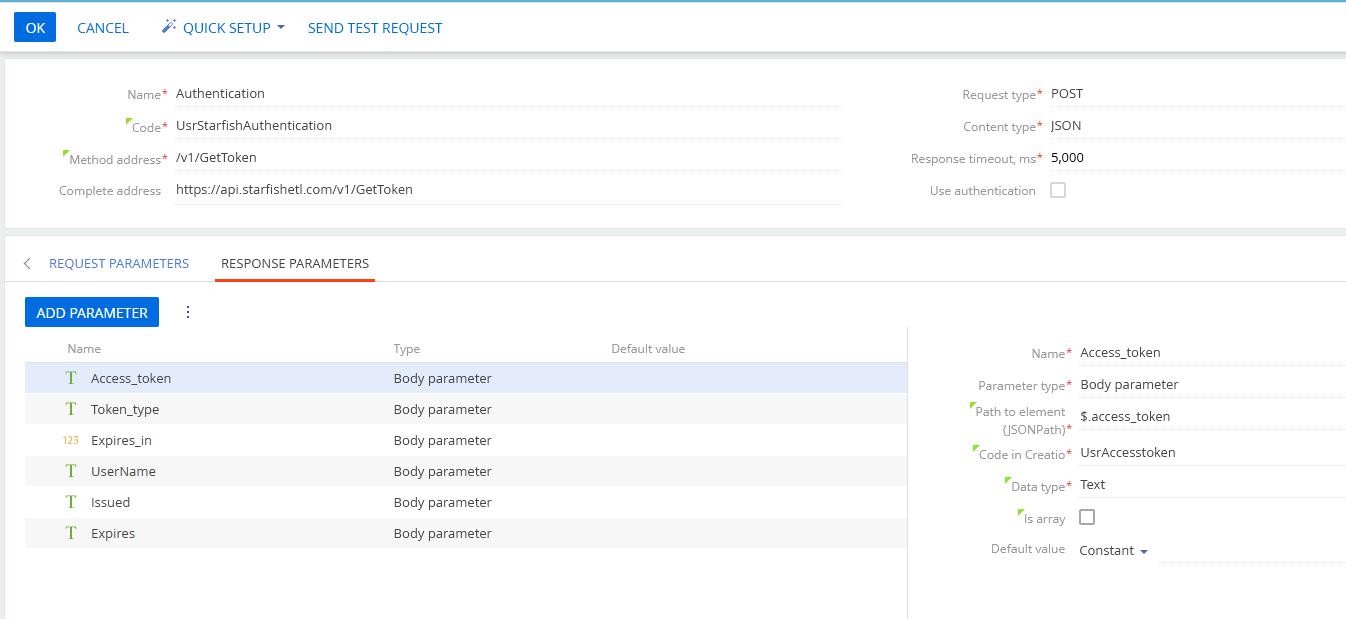Click the T type icon beside UserName
The image size is (1346, 619).
point(70,471)
